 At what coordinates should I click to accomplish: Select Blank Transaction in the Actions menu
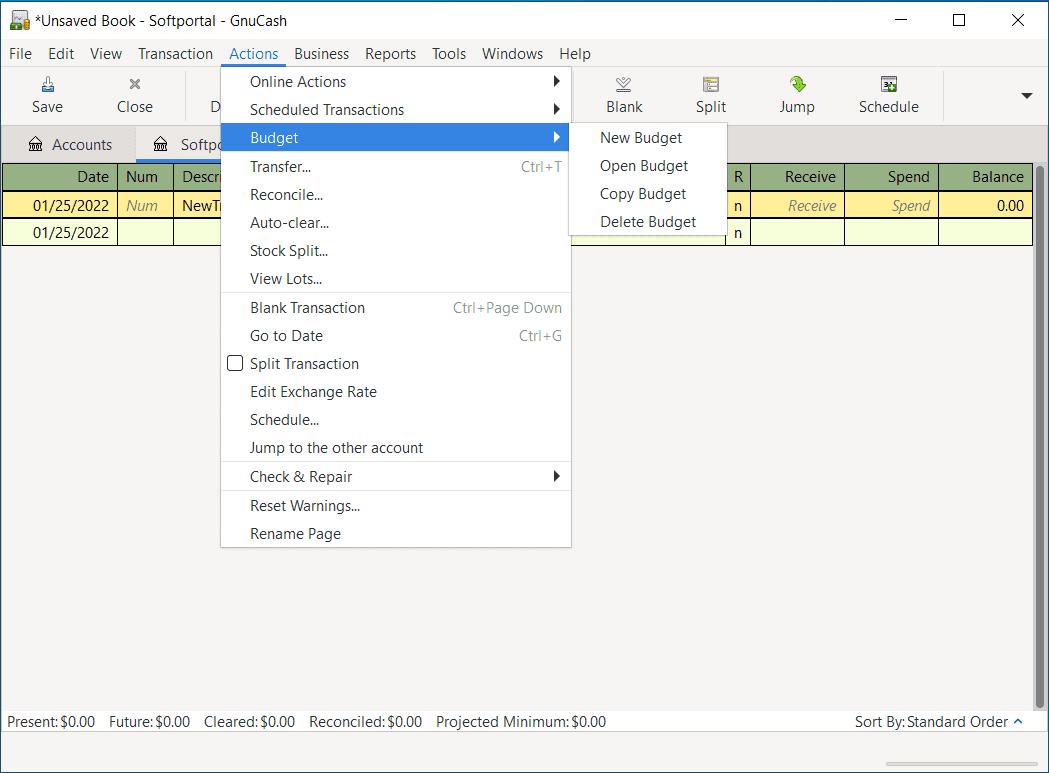click(395, 308)
